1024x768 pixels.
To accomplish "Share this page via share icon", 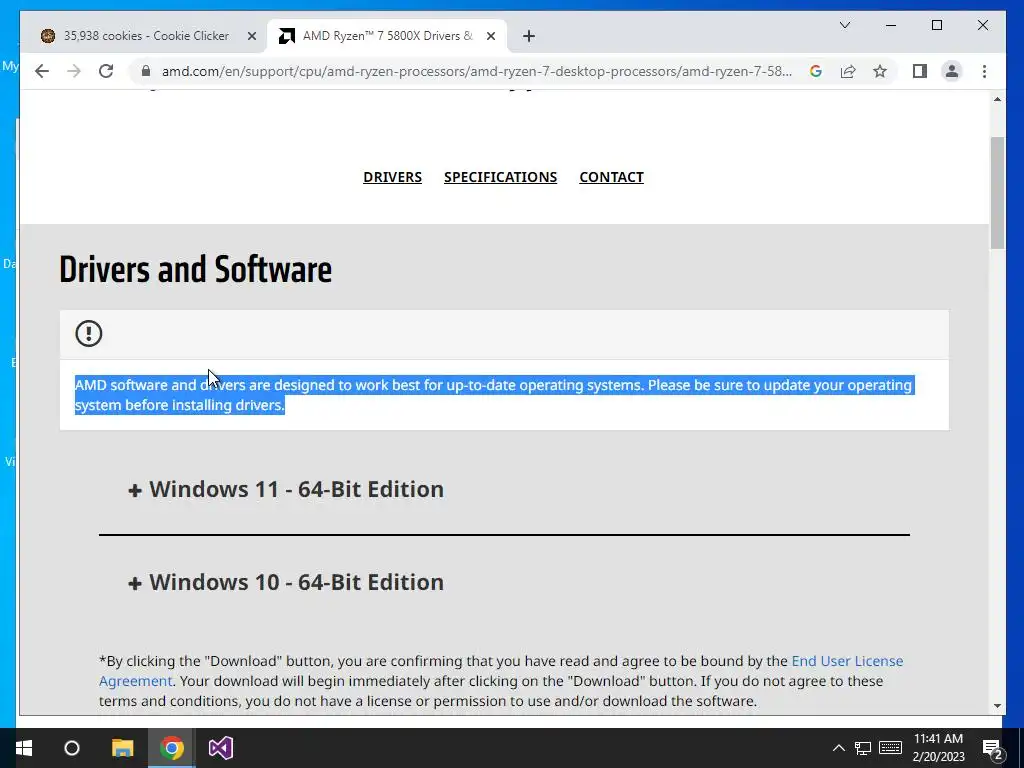I will click(848, 71).
